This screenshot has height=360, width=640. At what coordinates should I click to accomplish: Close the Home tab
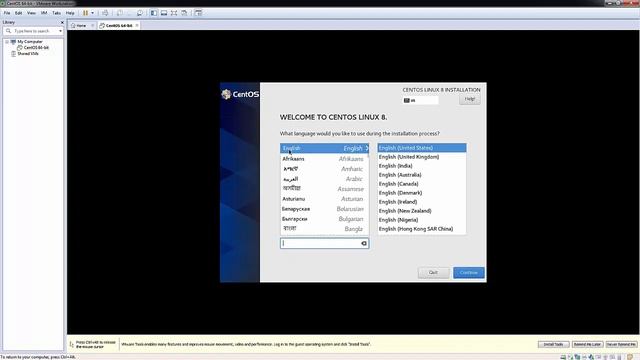(x=93, y=25)
